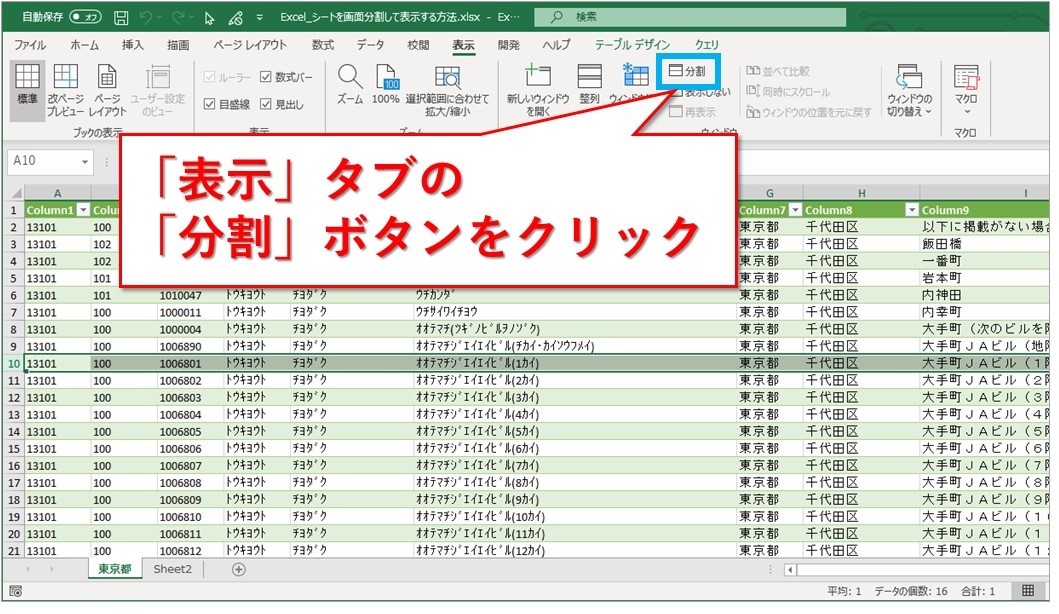Open Column7 filter dropdown
Image resolution: width=1059 pixels, height=614 pixels.
795,210
